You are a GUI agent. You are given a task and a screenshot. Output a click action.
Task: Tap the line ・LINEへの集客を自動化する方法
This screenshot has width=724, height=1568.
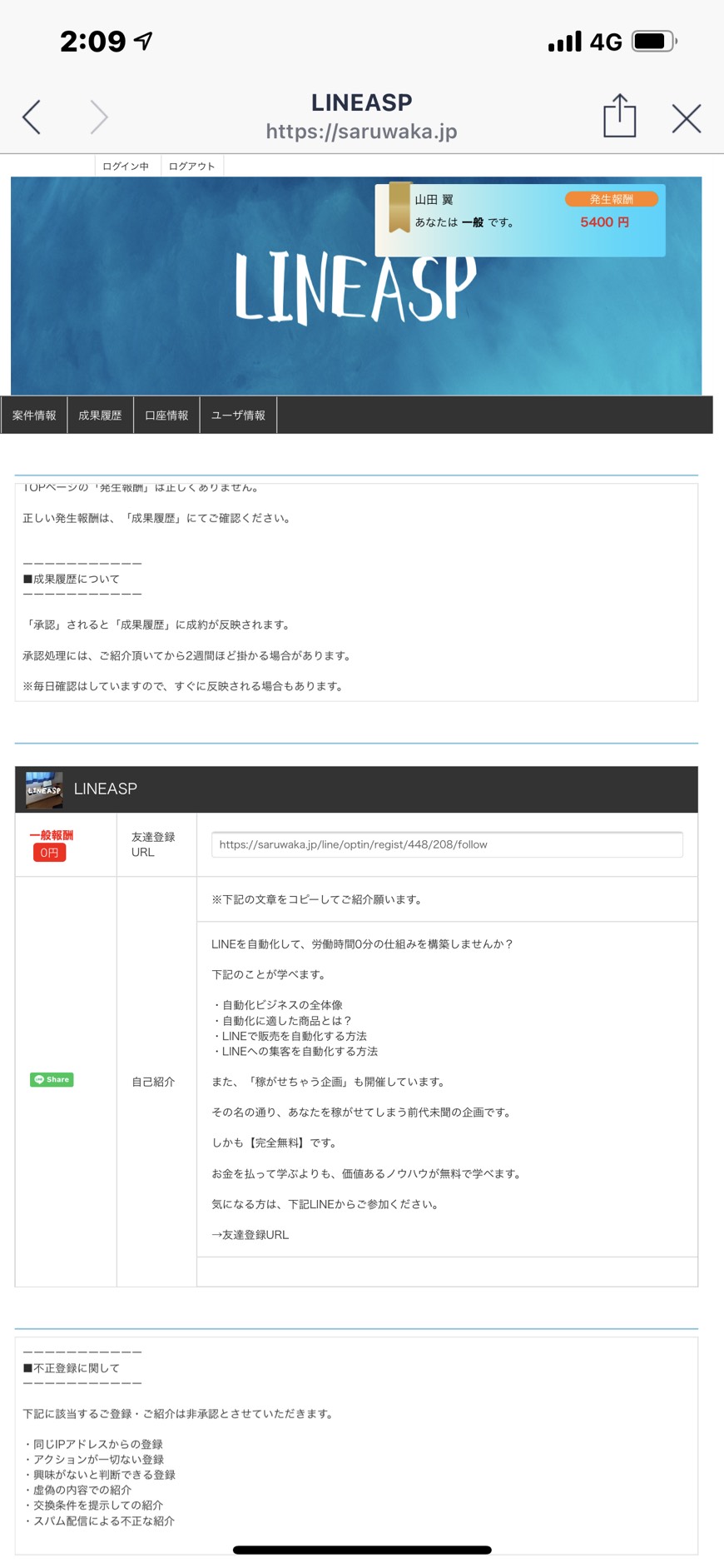click(x=295, y=1051)
